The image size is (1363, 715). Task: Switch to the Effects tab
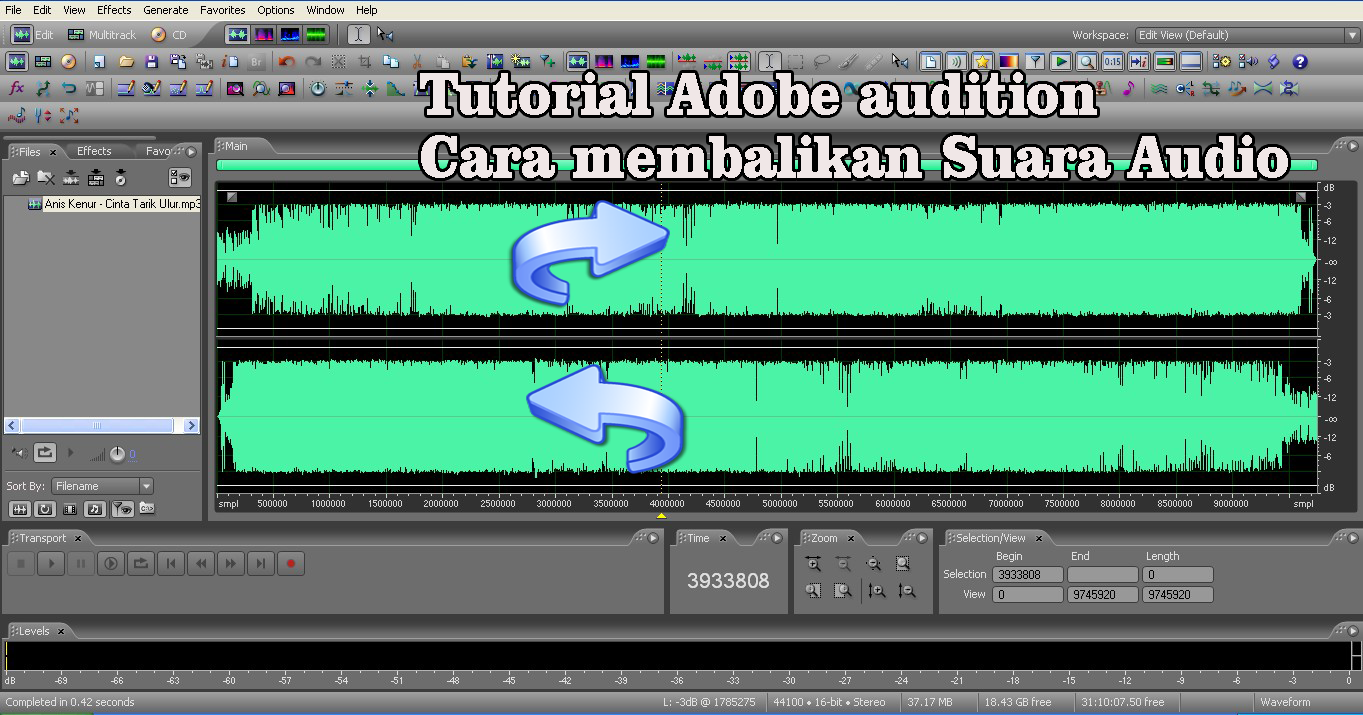coord(94,151)
